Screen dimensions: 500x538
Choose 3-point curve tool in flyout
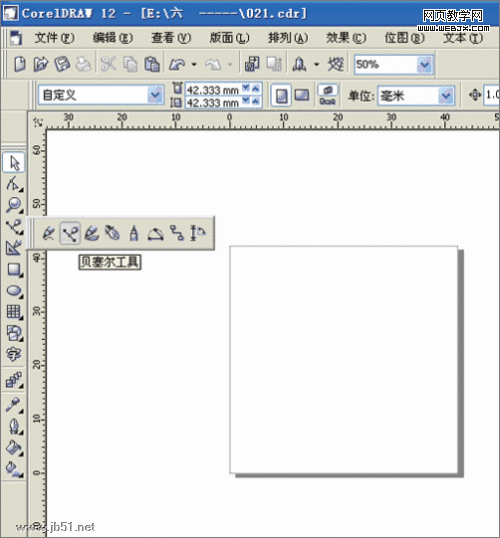coord(155,233)
